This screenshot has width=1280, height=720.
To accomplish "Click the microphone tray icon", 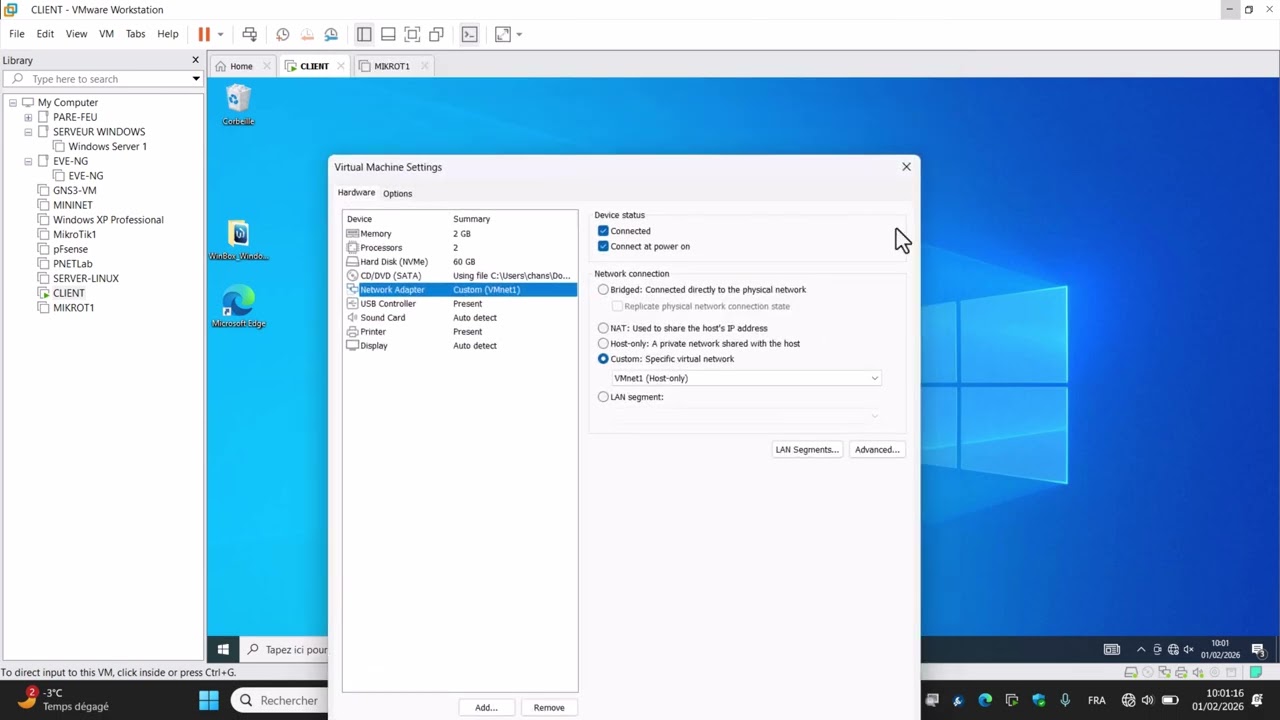I will (1065, 700).
